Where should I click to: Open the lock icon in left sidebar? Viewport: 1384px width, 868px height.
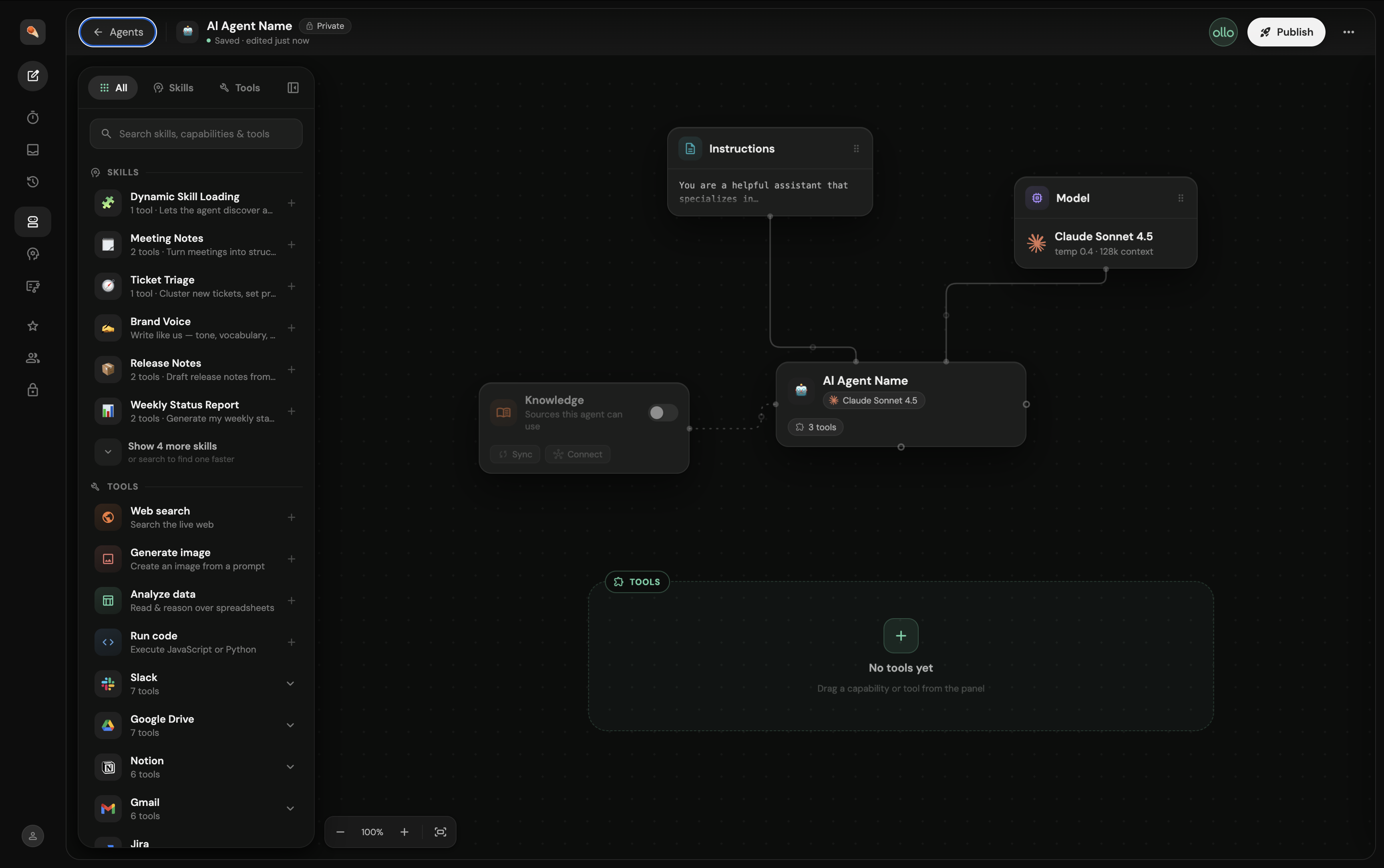(33, 390)
